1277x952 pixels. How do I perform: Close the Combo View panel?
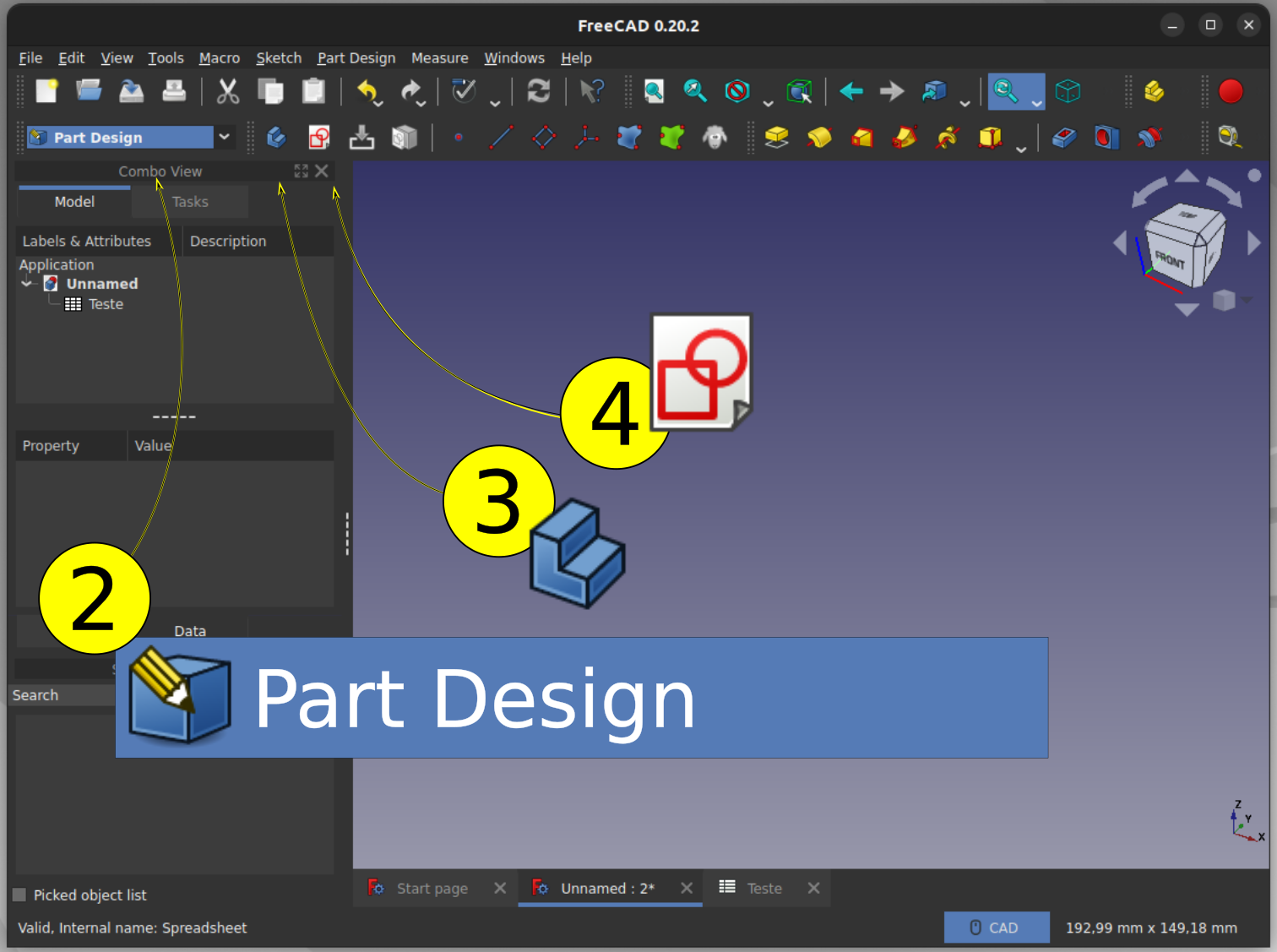pos(322,171)
